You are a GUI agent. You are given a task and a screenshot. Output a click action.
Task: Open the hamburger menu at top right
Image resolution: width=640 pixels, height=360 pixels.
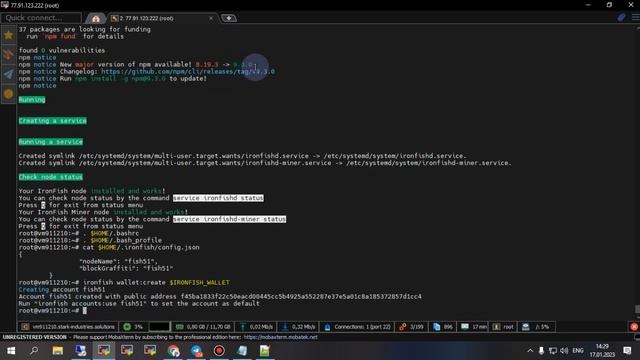pos(636,18)
